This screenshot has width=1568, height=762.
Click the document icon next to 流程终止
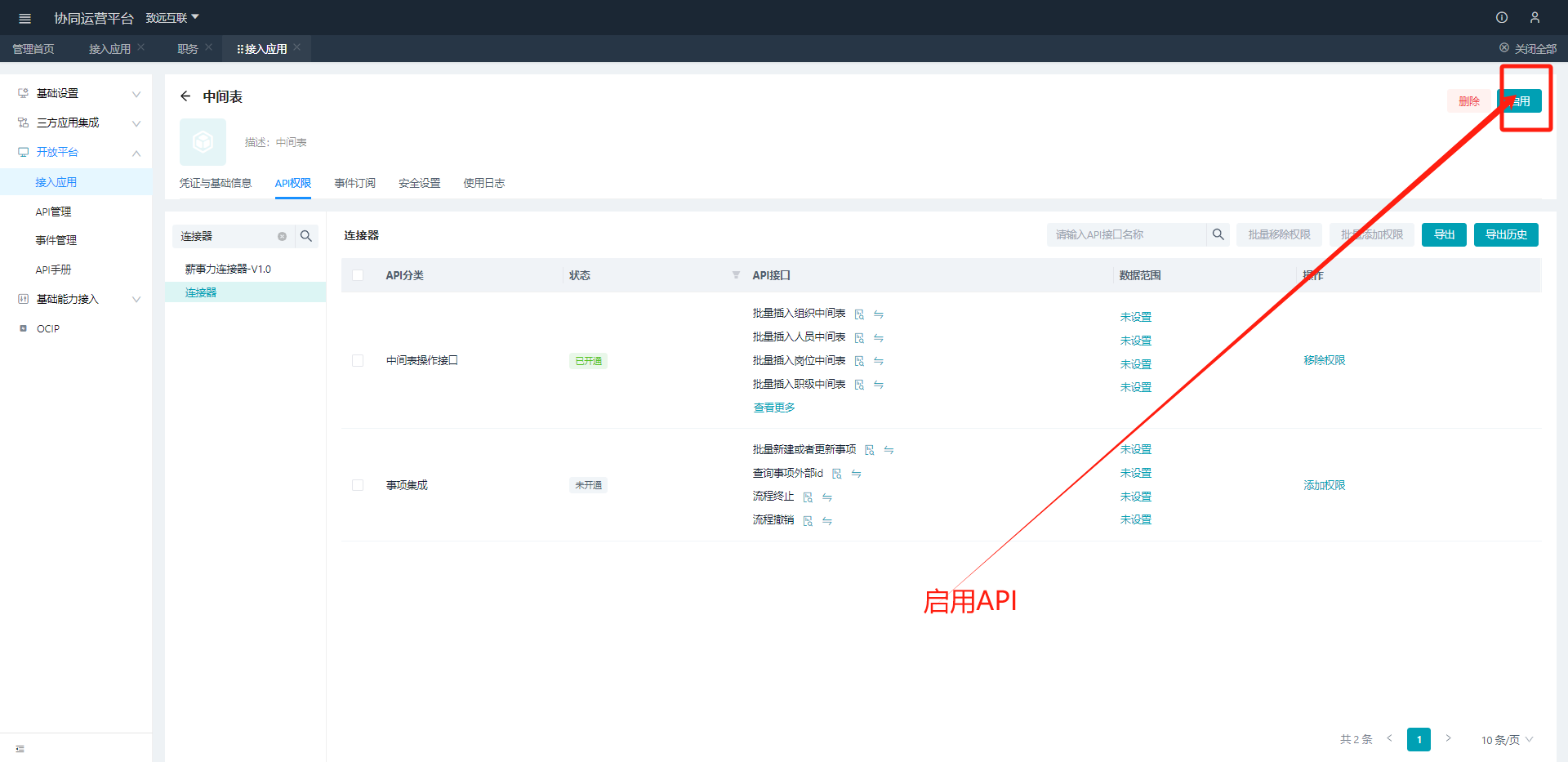tap(808, 497)
